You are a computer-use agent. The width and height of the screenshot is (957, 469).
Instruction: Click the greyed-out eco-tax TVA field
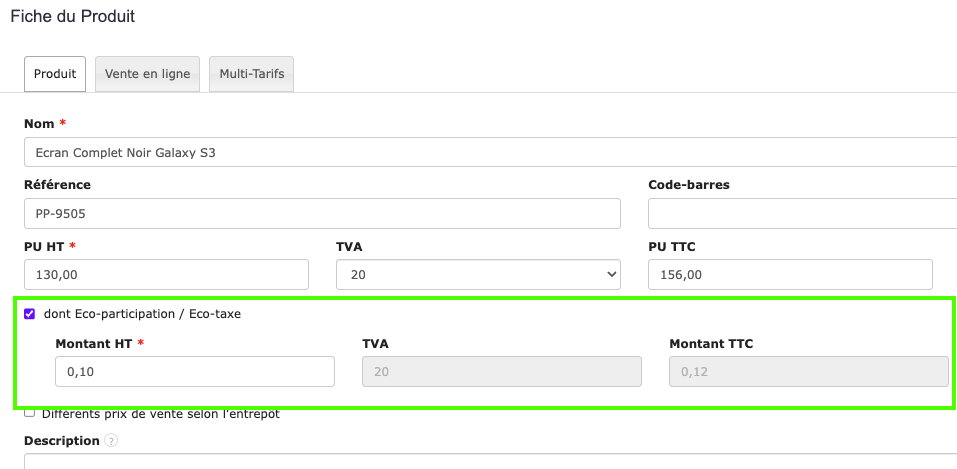pos(500,372)
